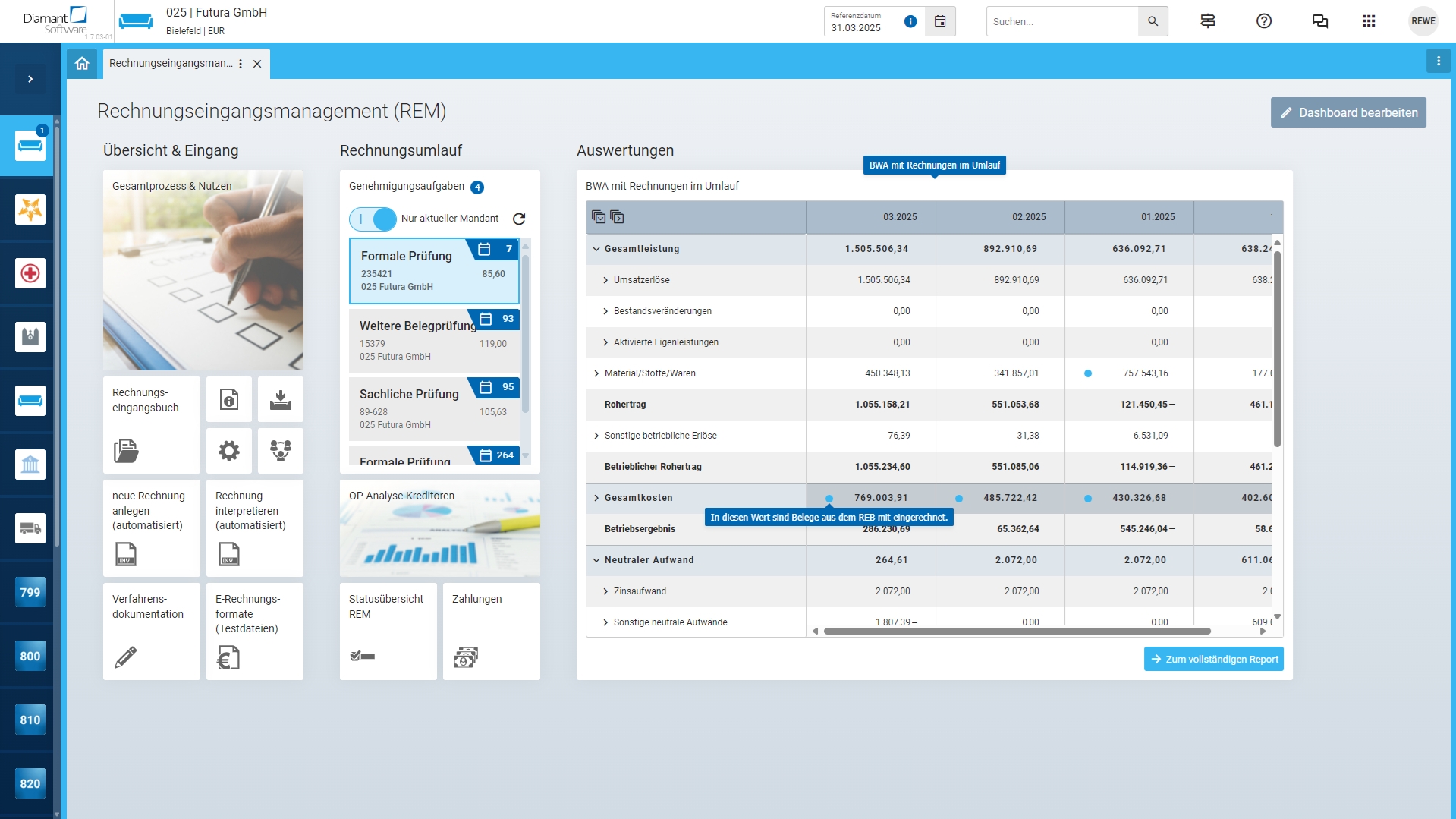Open the REWE user avatar
Viewport: 1456px width, 819px height.
[x=1423, y=21]
